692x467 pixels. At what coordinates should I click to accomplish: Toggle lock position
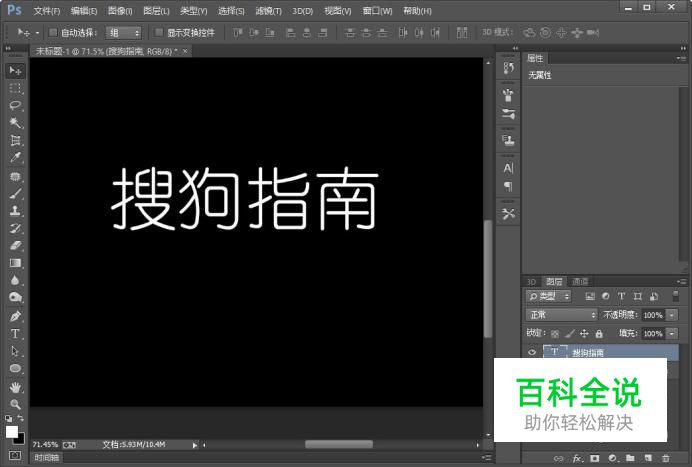[x=584, y=334]
